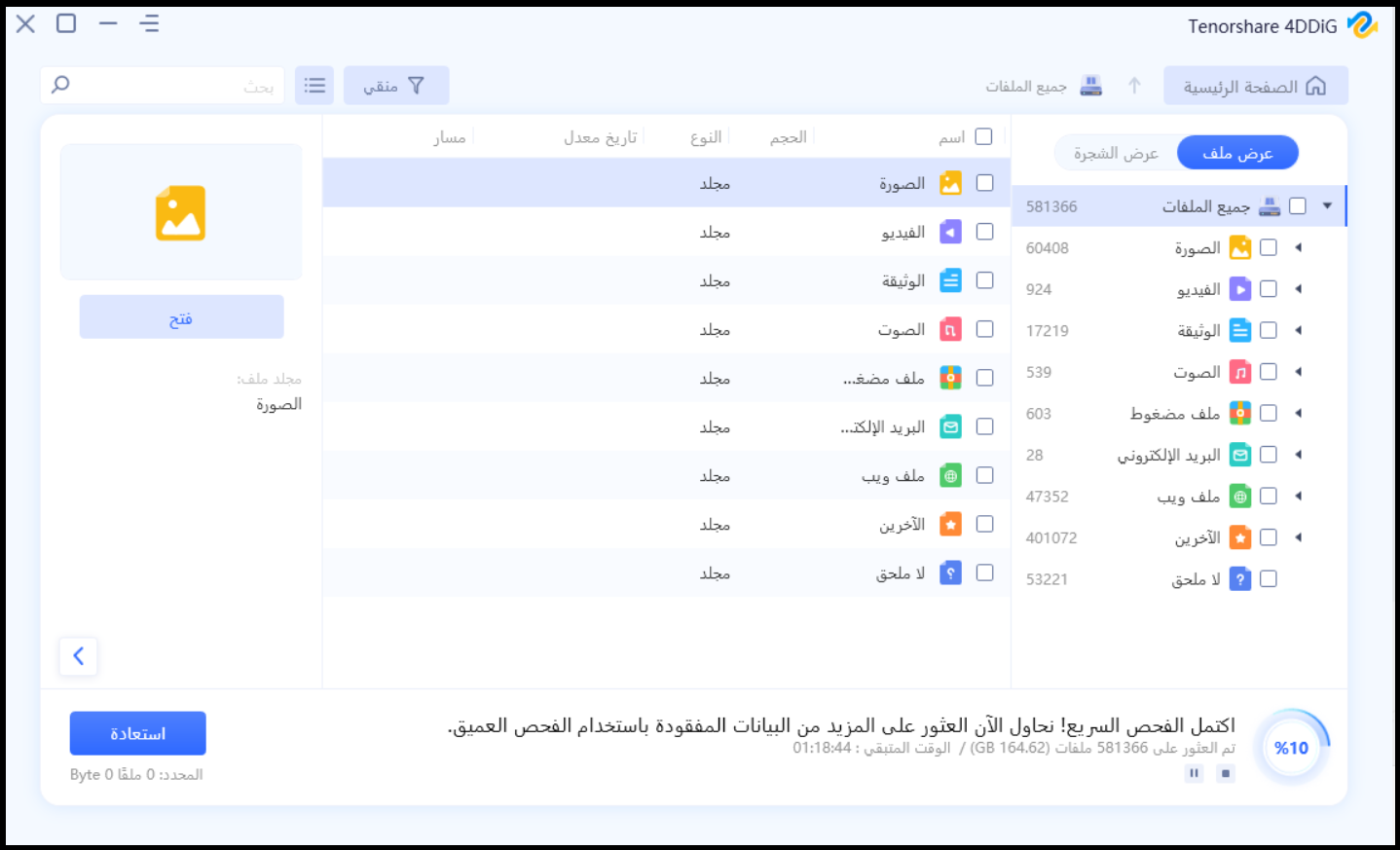This screenshot has height=850, width=1400.
Task: Sort by تاريخ معدل column header
Action: [x=601, y=137]
